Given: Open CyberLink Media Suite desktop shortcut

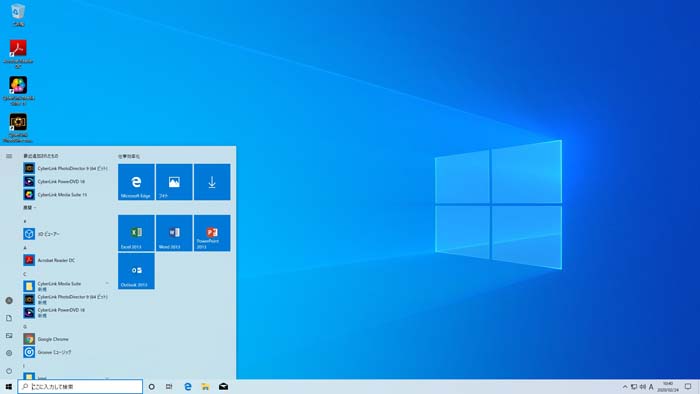Looking at the screenshot, I should click(x=18, y=91).
